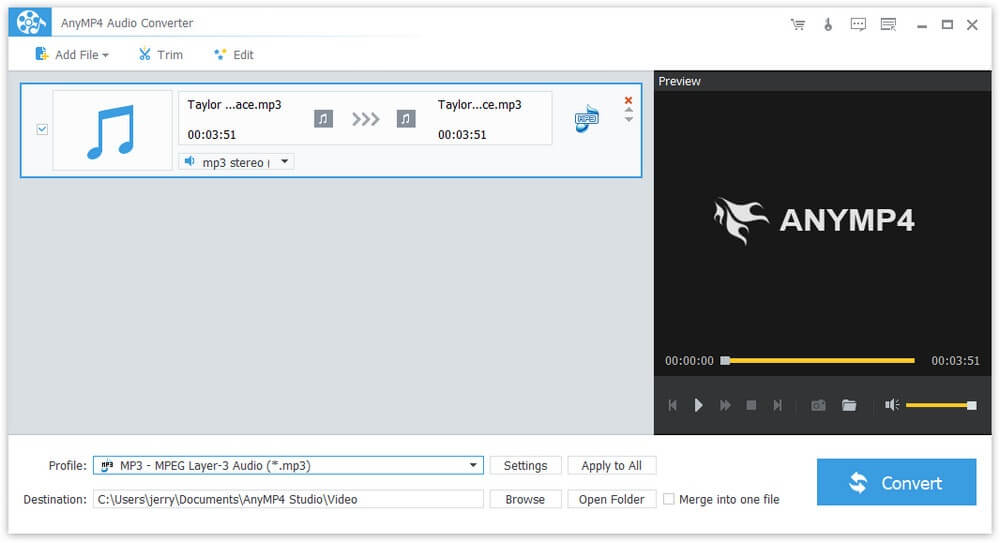
Task: Browse for destination folder
Action: 526,500
